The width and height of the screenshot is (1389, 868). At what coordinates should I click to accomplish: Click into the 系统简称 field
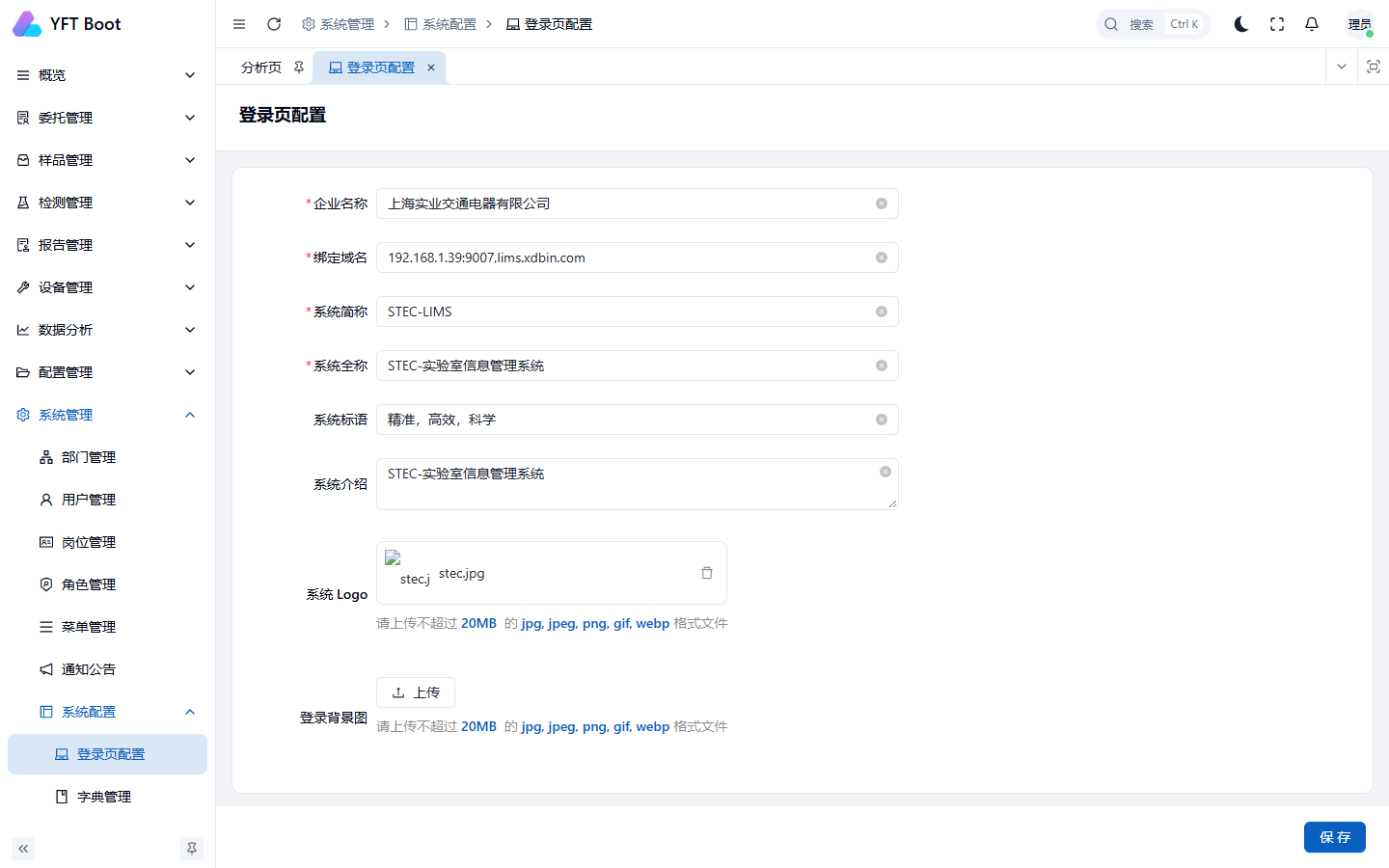[637, 312]
